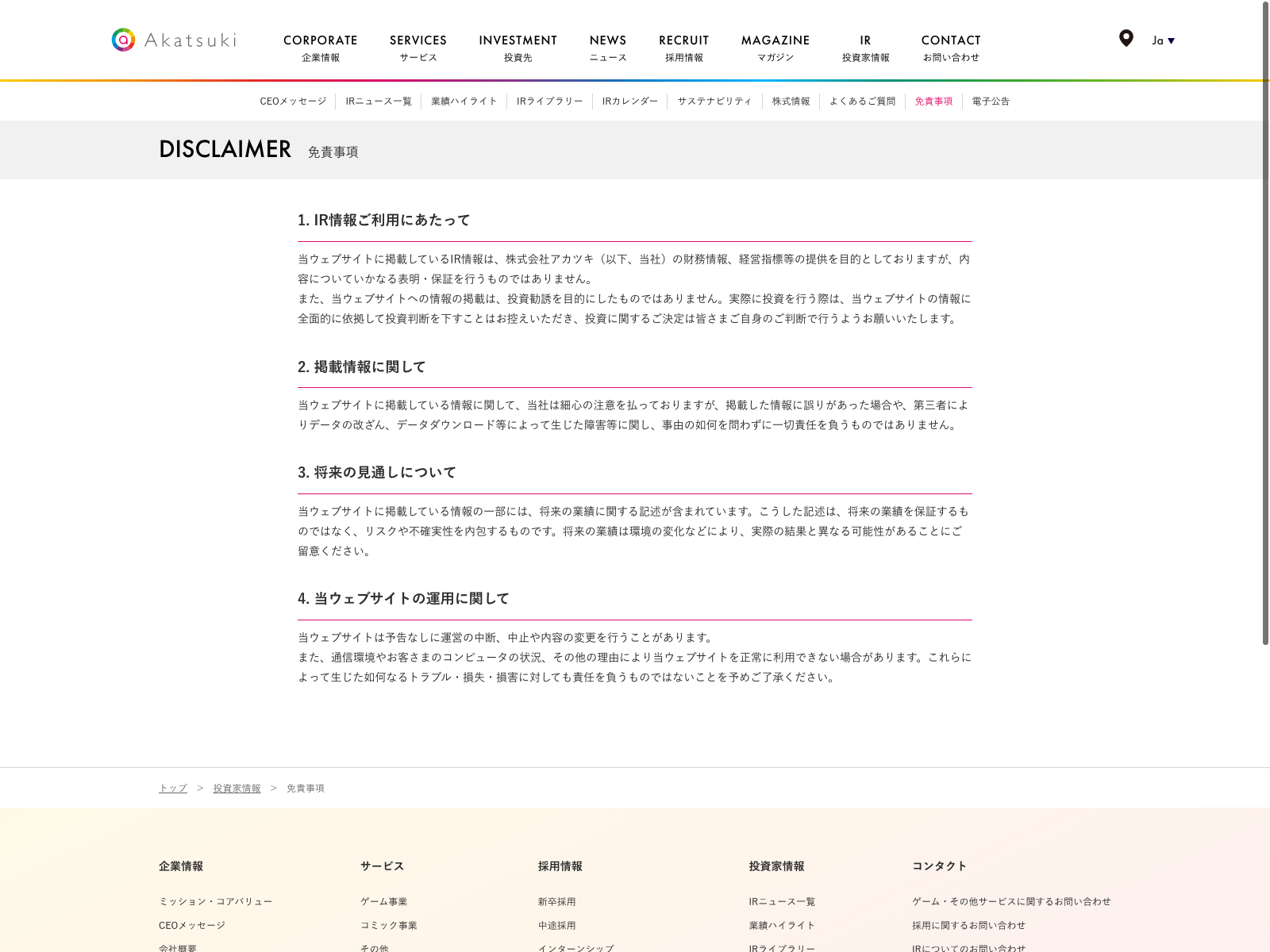Select RECRUIT in the main navigation

(x=683, y=47)
